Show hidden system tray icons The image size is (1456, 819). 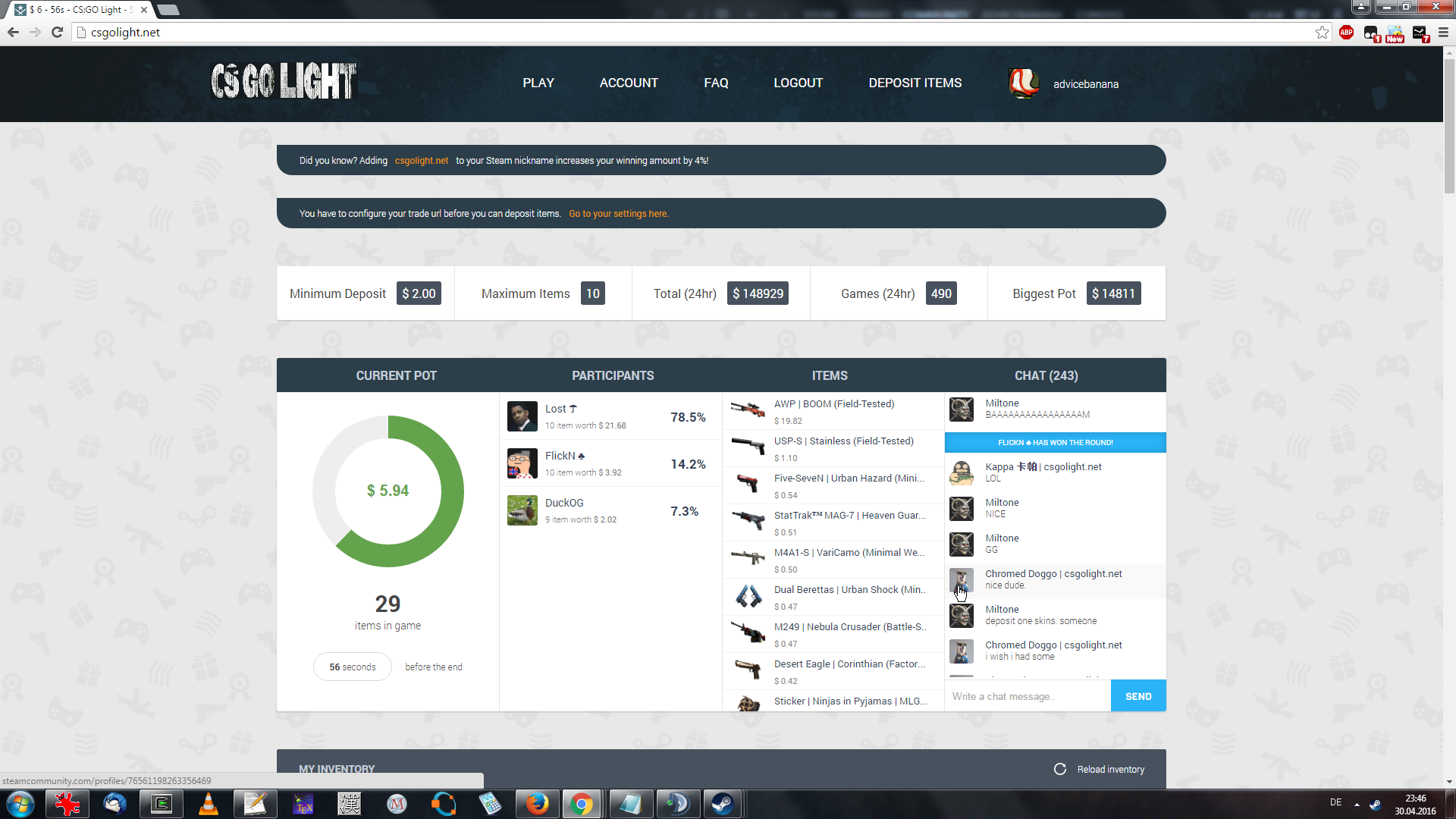point(1357,804)
